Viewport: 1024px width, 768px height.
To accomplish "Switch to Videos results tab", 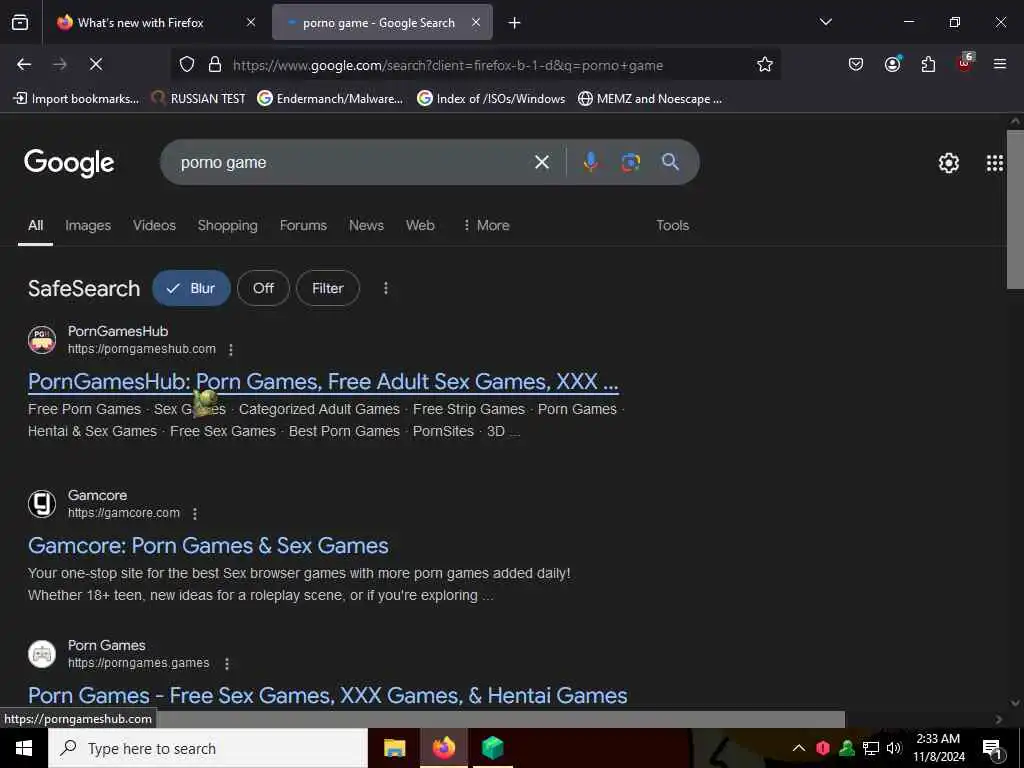I will (154, 225).
